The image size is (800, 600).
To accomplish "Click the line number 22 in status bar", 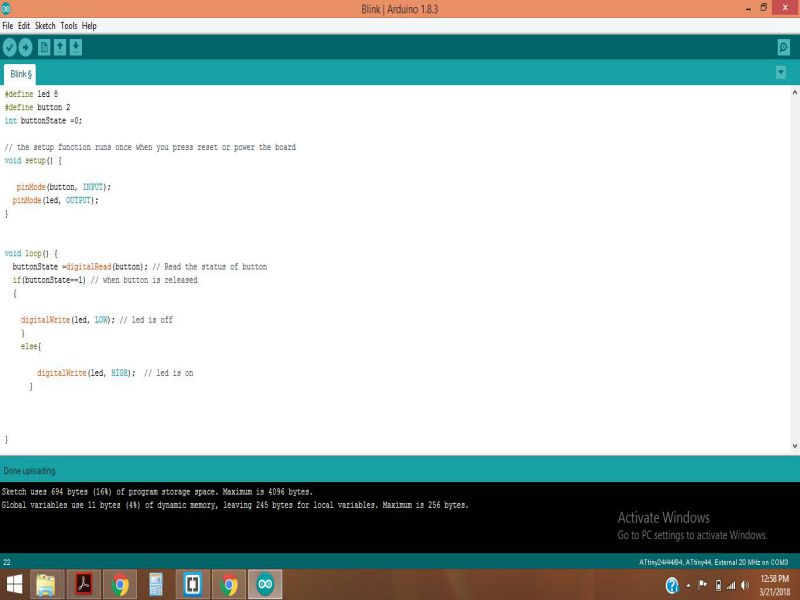I will pyautogui.click(x=7, y=562).
